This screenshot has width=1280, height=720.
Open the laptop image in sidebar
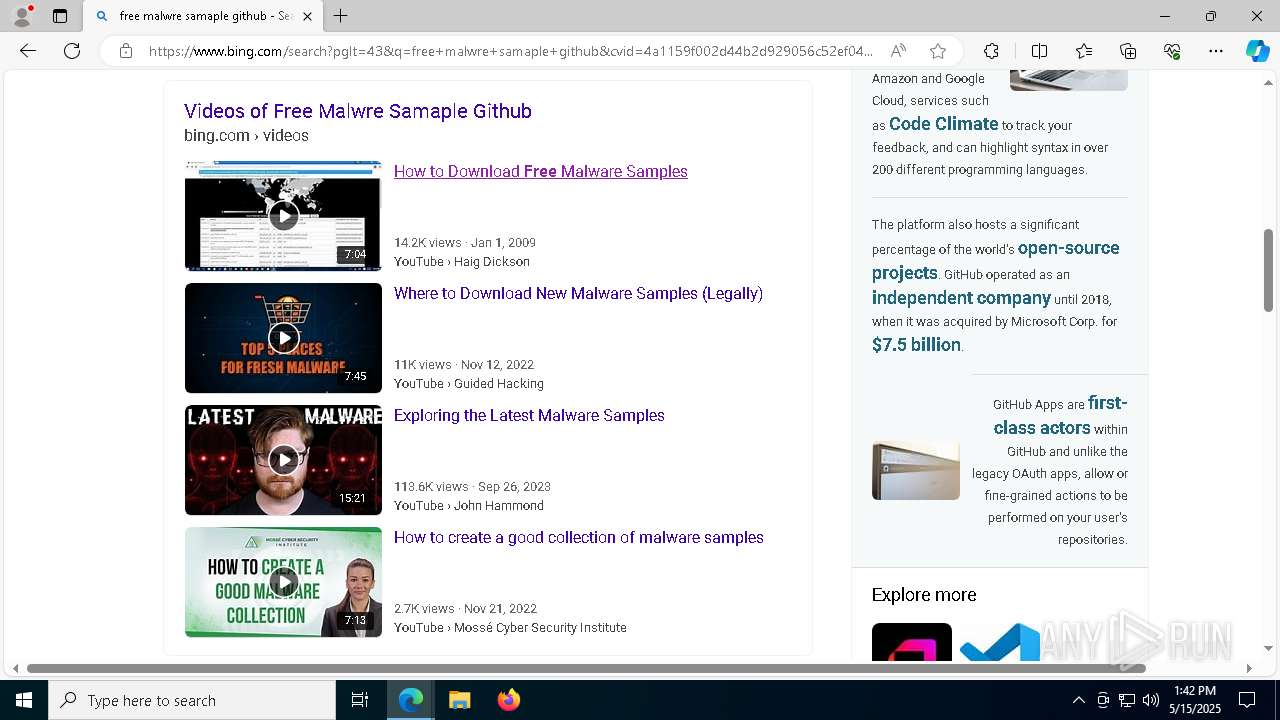[1068, 80]
